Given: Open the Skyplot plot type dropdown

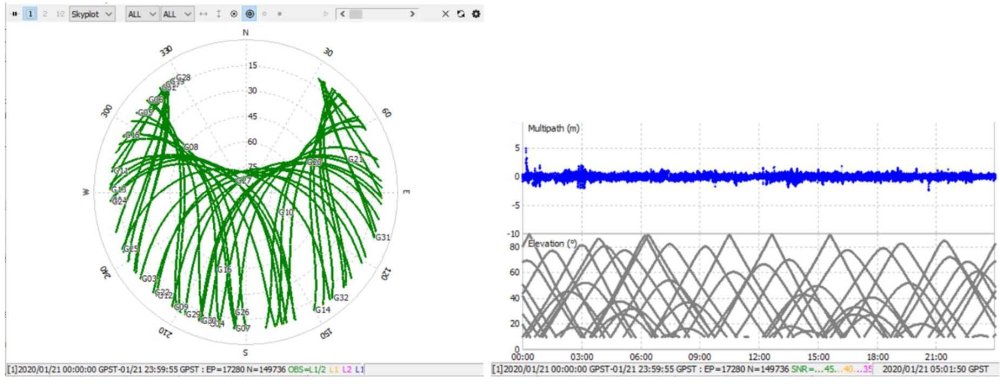Looking at the screenshot, I should click(x=92, y=13).
